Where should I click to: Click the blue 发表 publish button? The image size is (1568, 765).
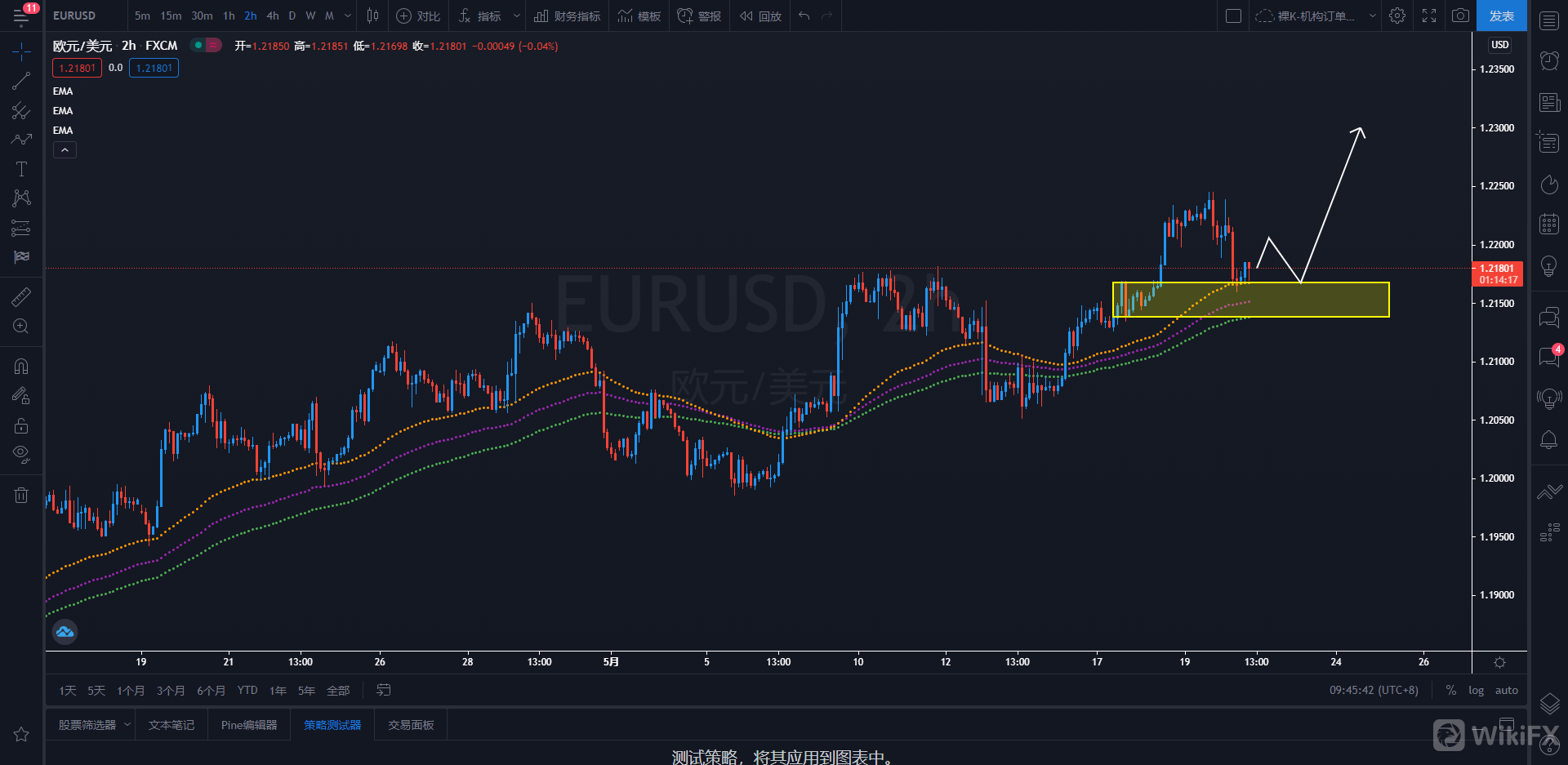click(x=1501, y=16)
